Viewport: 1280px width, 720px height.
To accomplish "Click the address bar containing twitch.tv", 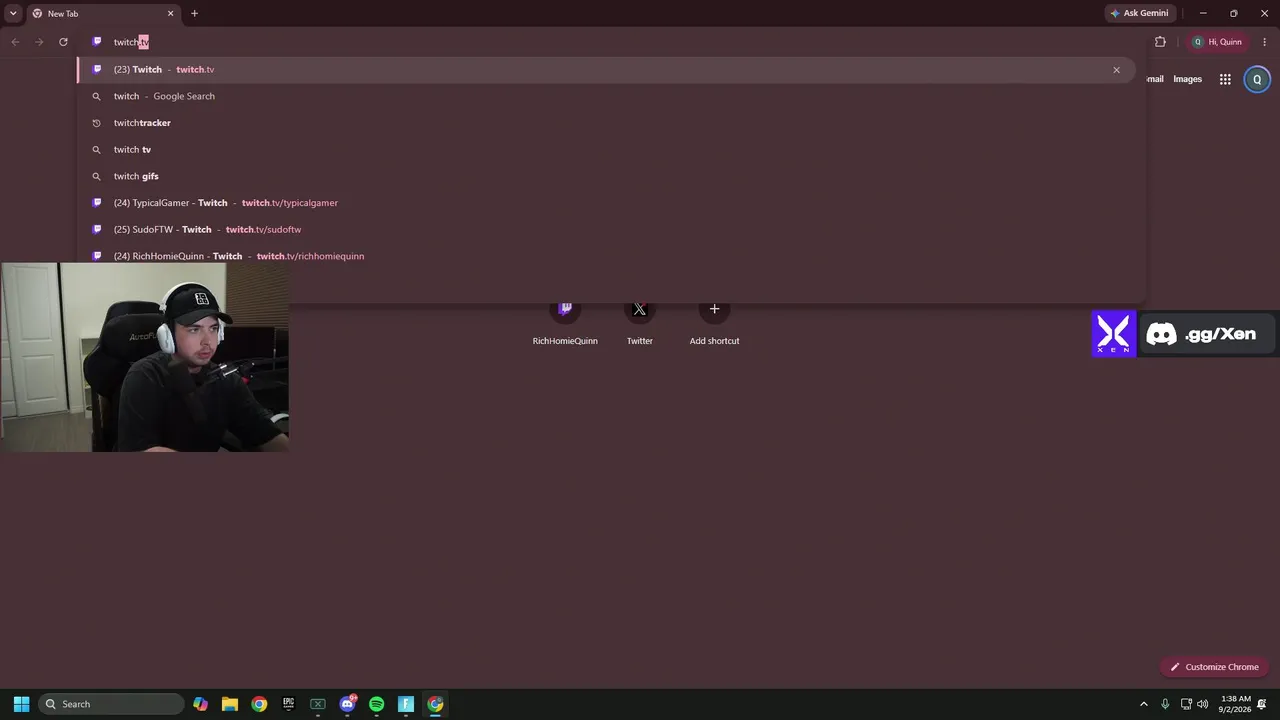I will [610, 42].
